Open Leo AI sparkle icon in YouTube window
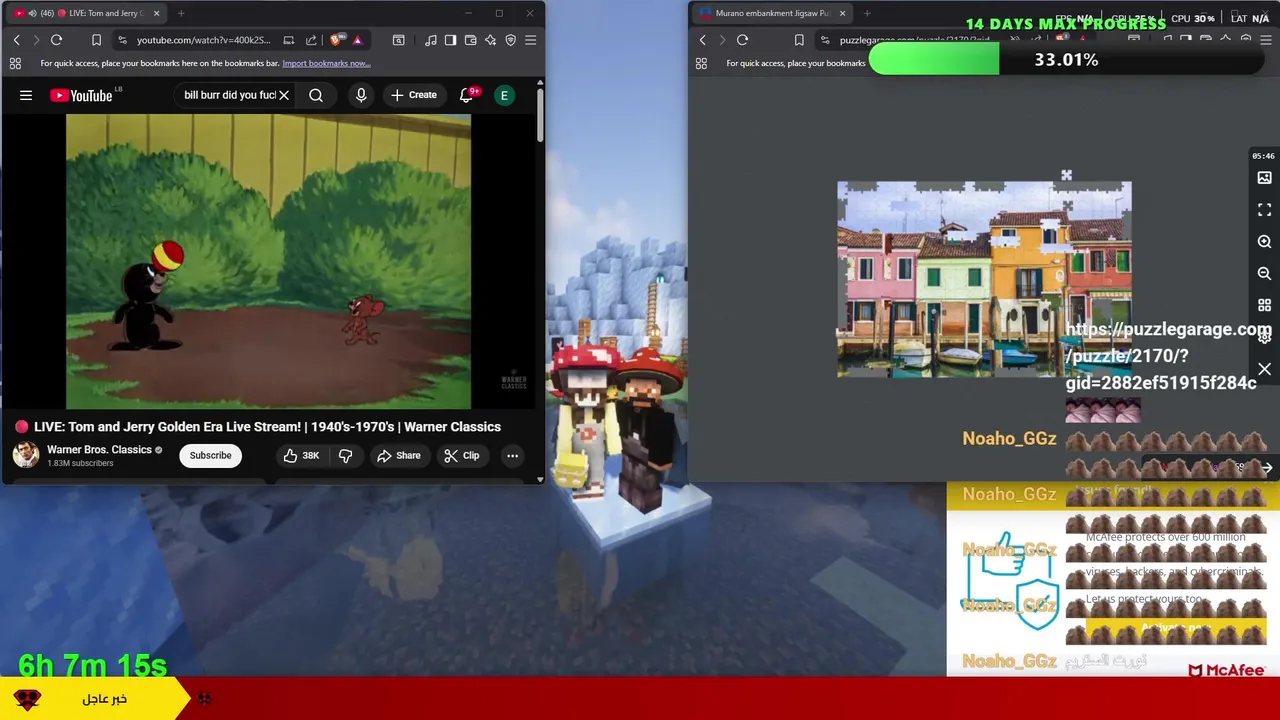1280x720 pixels. 490,40
